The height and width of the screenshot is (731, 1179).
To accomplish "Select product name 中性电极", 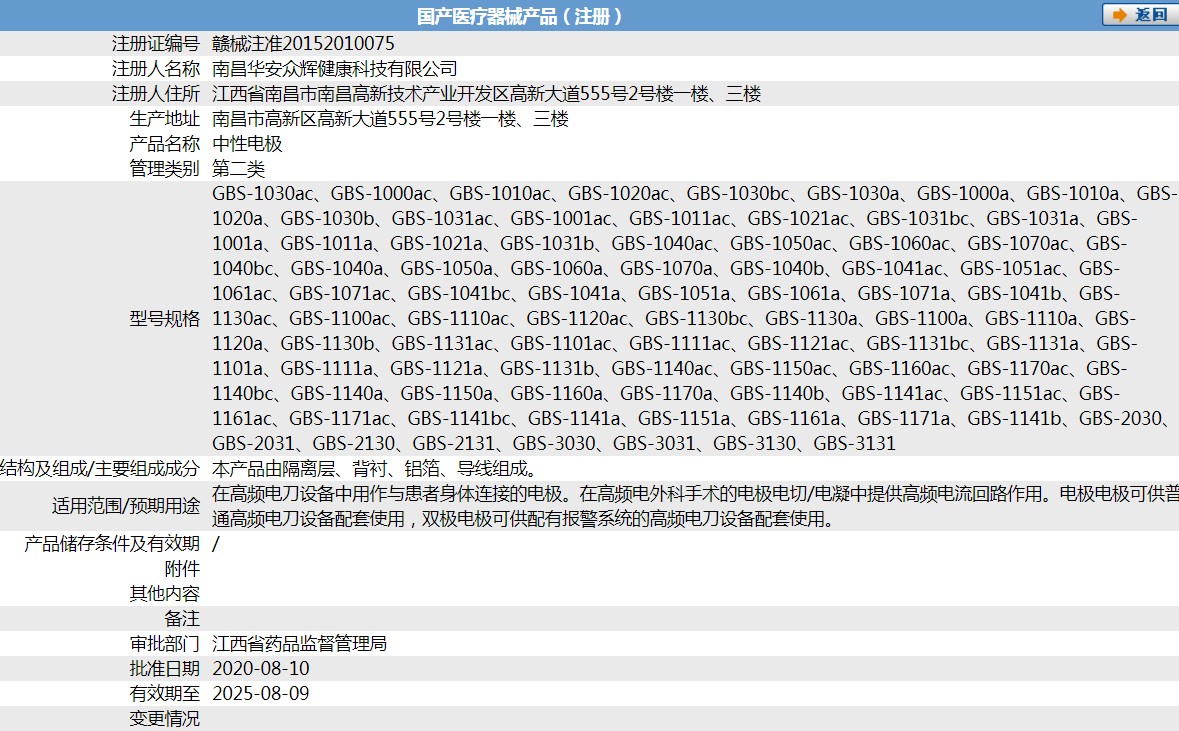I will pyautogui.click(x=247, y=143).
